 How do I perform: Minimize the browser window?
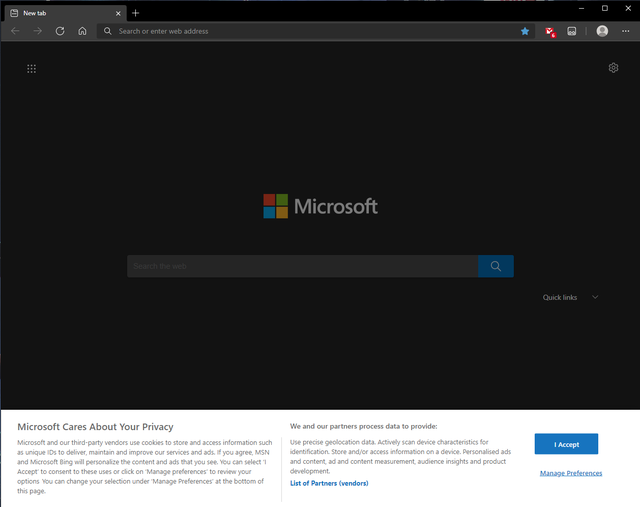[x=581, y=8]
